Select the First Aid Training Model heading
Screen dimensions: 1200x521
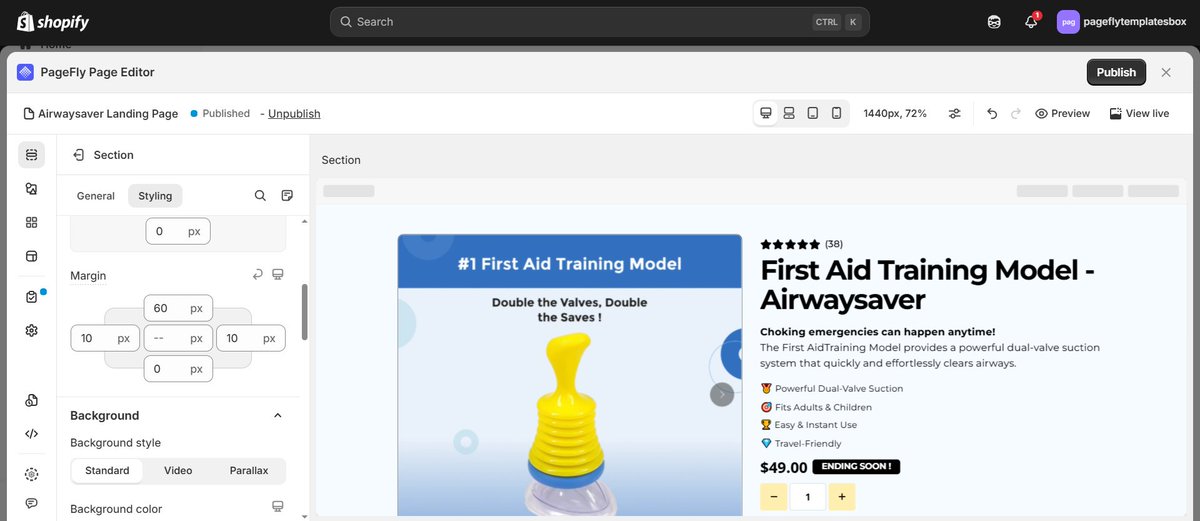pos(927,284)
